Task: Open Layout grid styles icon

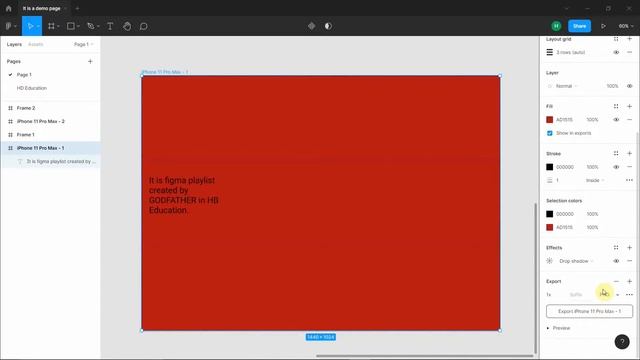Action: point(616,39)
